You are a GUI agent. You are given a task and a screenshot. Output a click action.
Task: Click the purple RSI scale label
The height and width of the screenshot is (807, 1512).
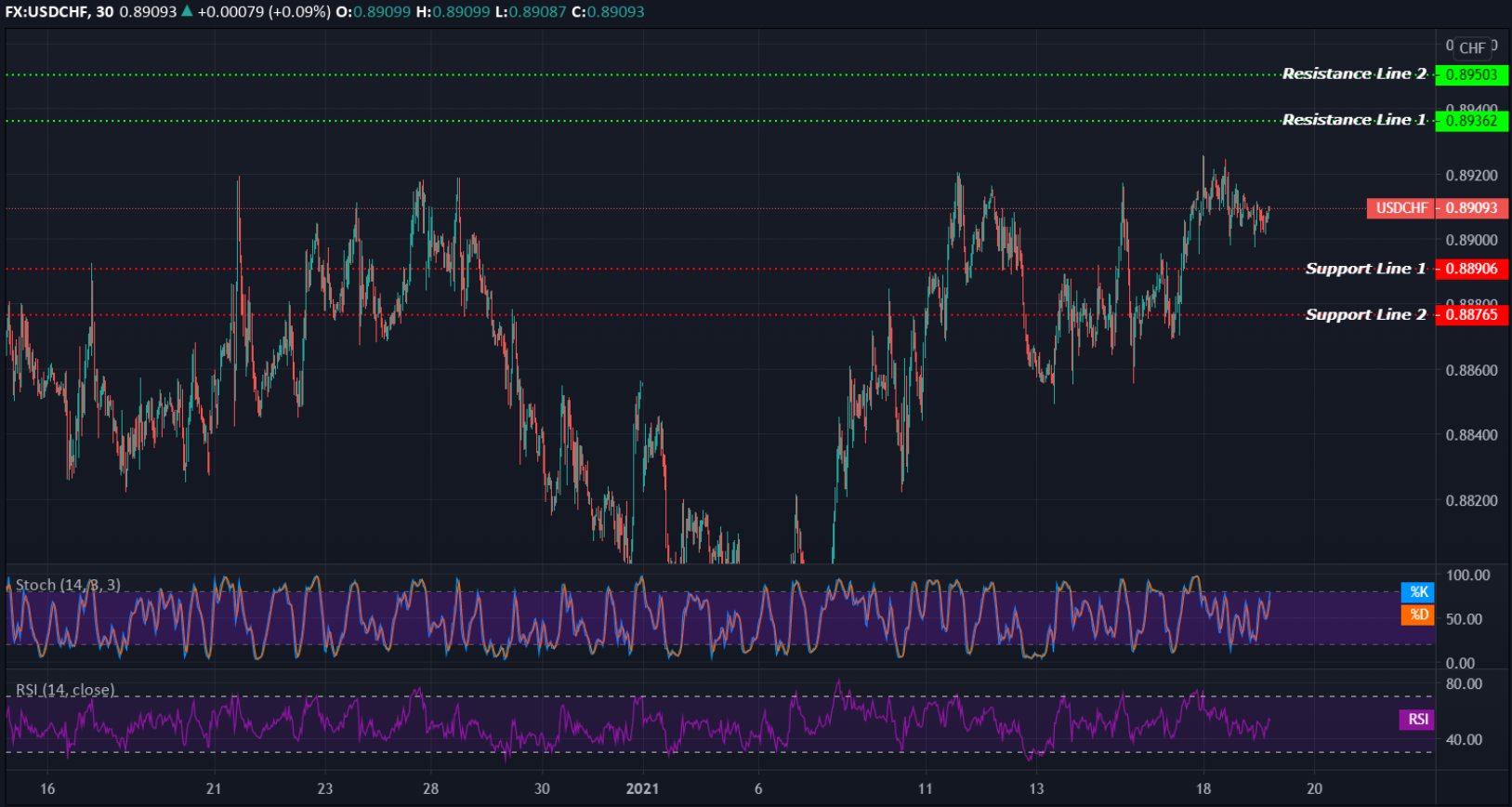(1417, 720)
